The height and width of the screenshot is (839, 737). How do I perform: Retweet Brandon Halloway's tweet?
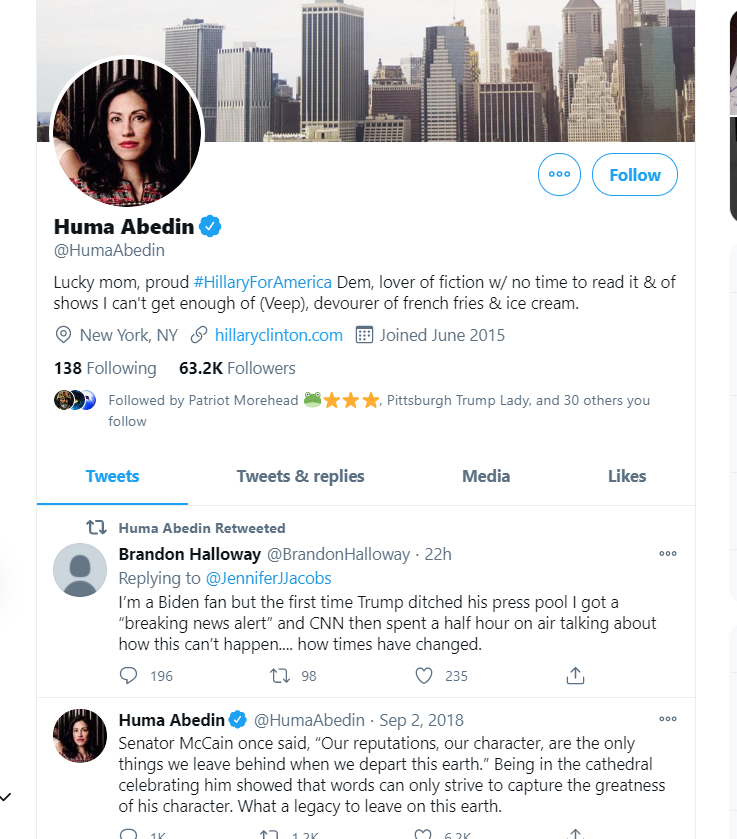pyautogui.click(x=280, y=676)
